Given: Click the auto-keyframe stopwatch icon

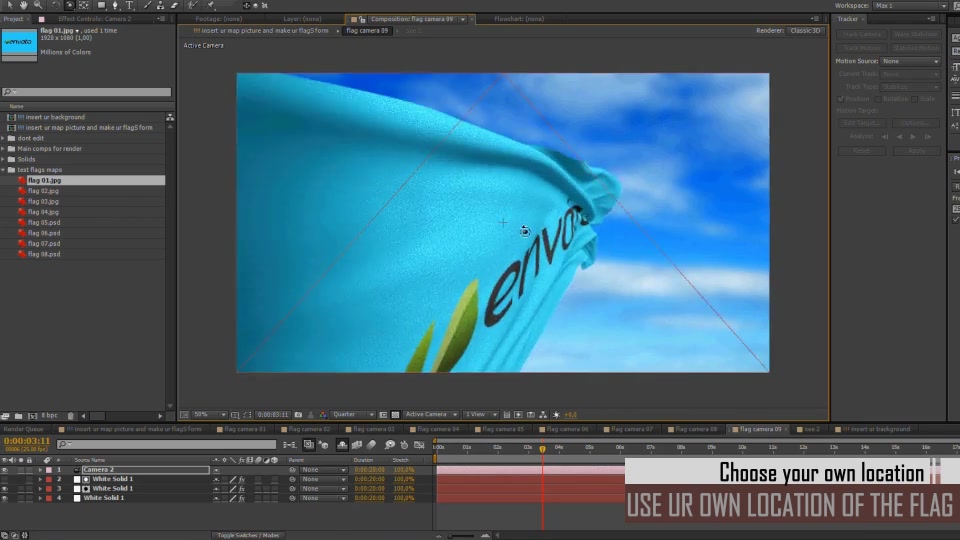Looking at the screenshot, I should coord(404,444).
